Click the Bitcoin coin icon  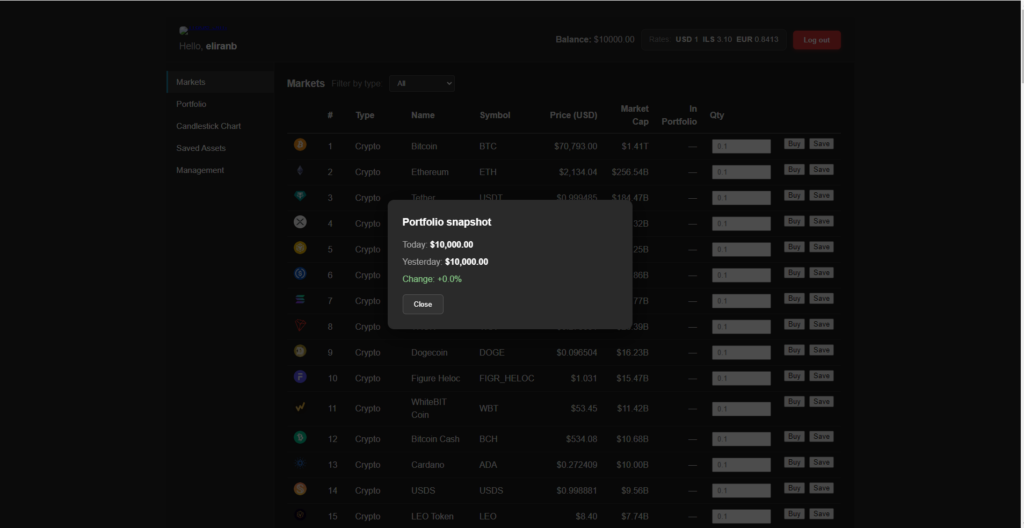[300, 145]
